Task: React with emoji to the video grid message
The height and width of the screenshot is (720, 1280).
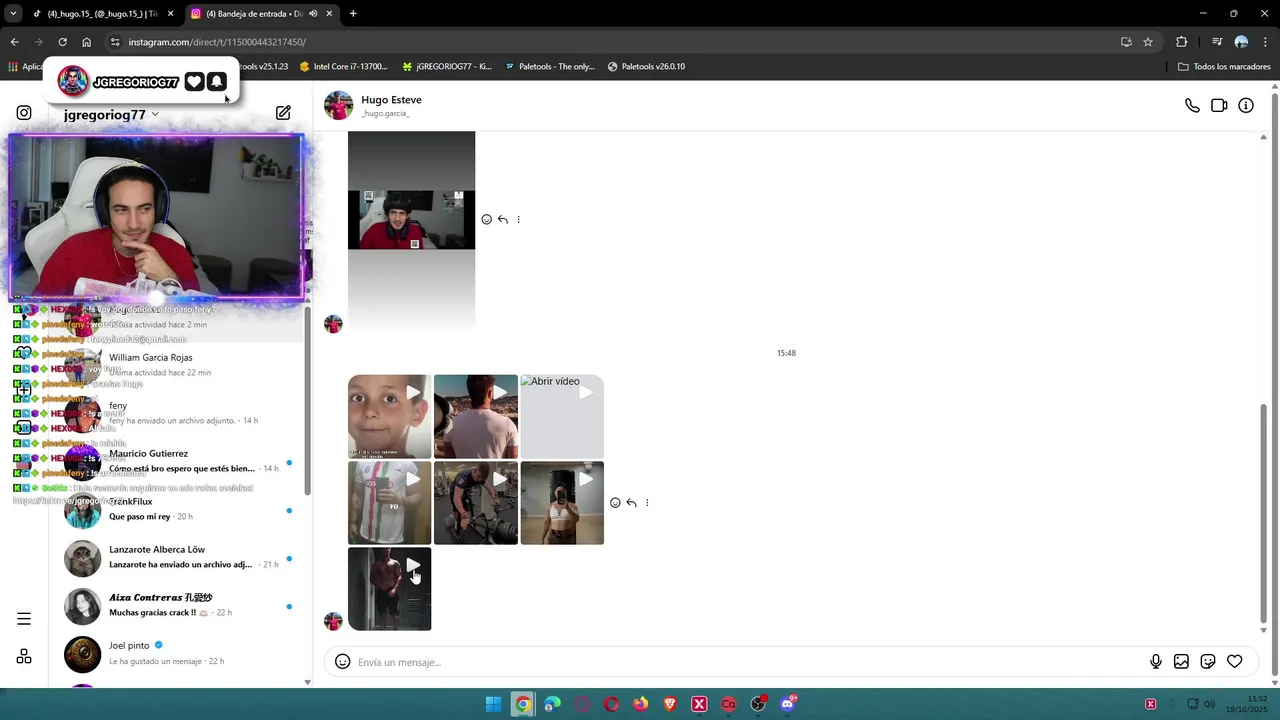Action: (615, 503)
